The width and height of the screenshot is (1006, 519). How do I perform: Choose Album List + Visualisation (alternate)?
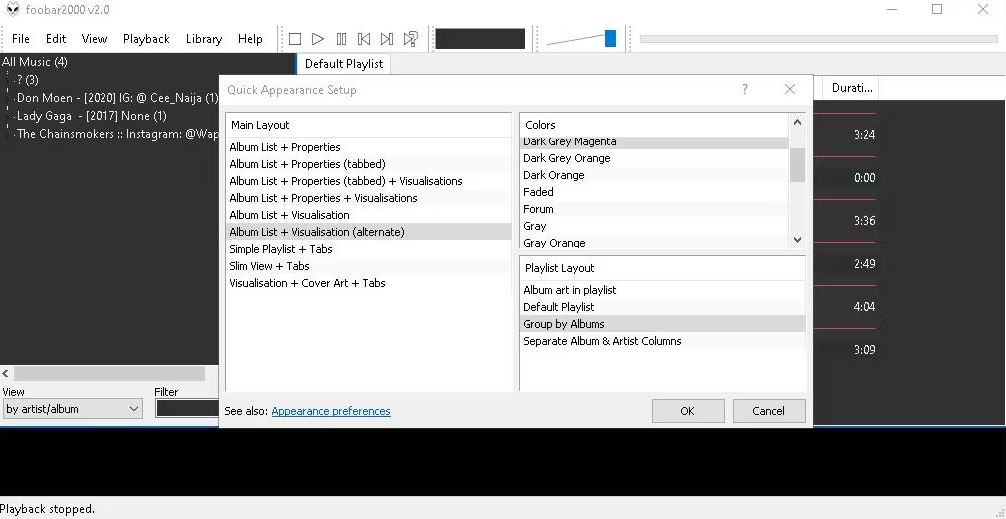pos(369,232)
